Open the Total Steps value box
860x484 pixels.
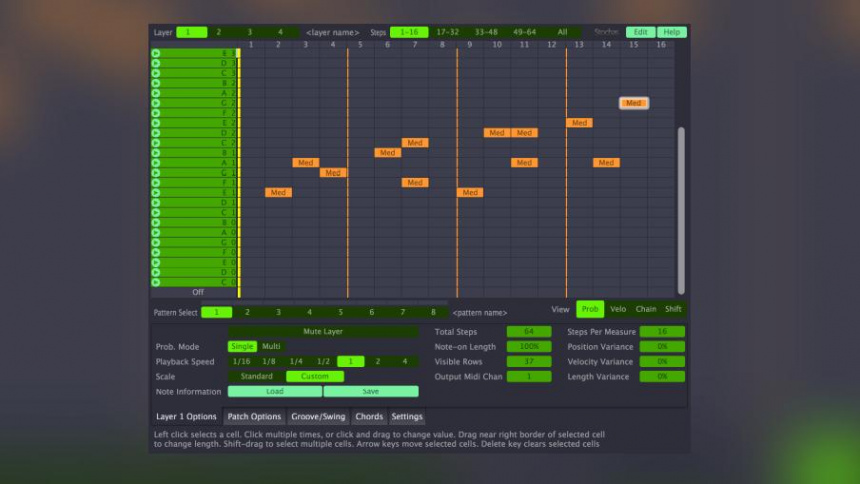point(528,331)
